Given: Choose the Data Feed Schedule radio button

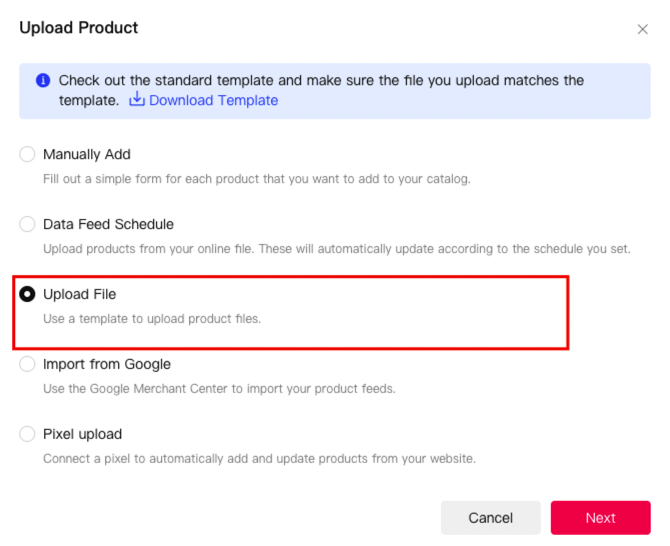Looking at the screenshot, I should pos(27,224).
